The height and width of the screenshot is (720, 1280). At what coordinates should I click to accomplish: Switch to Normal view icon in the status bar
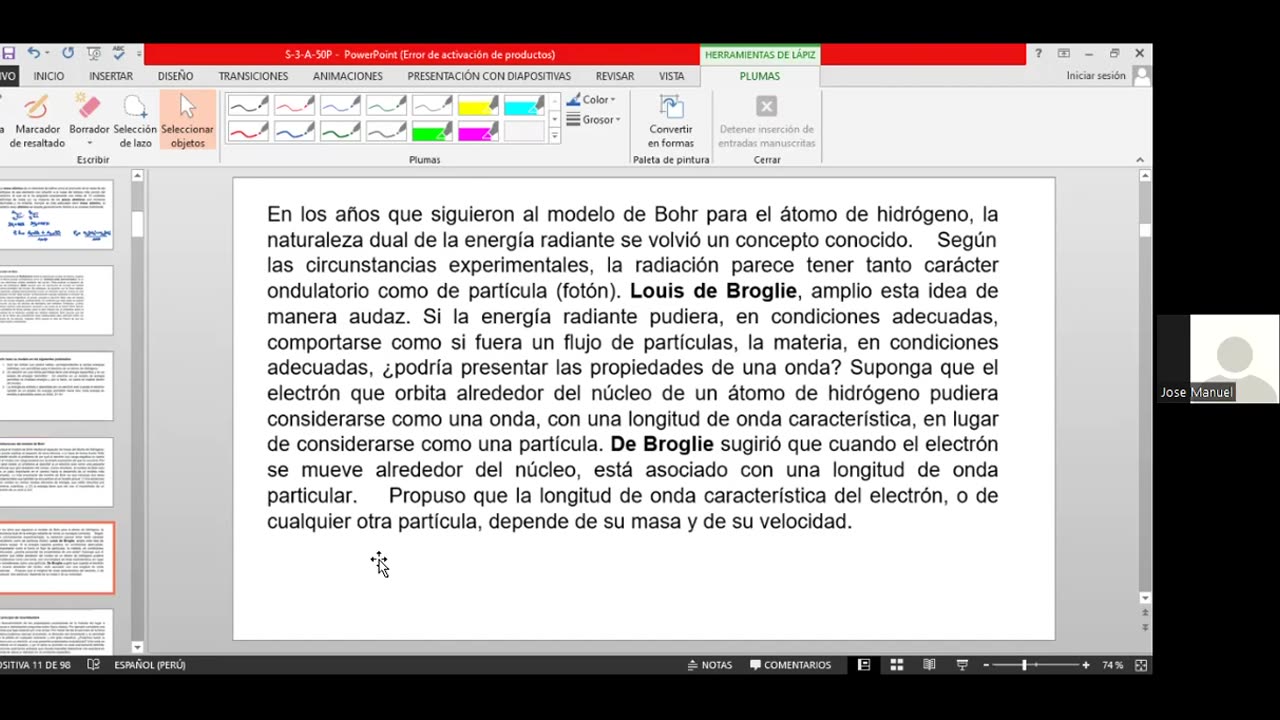[864, 665]
